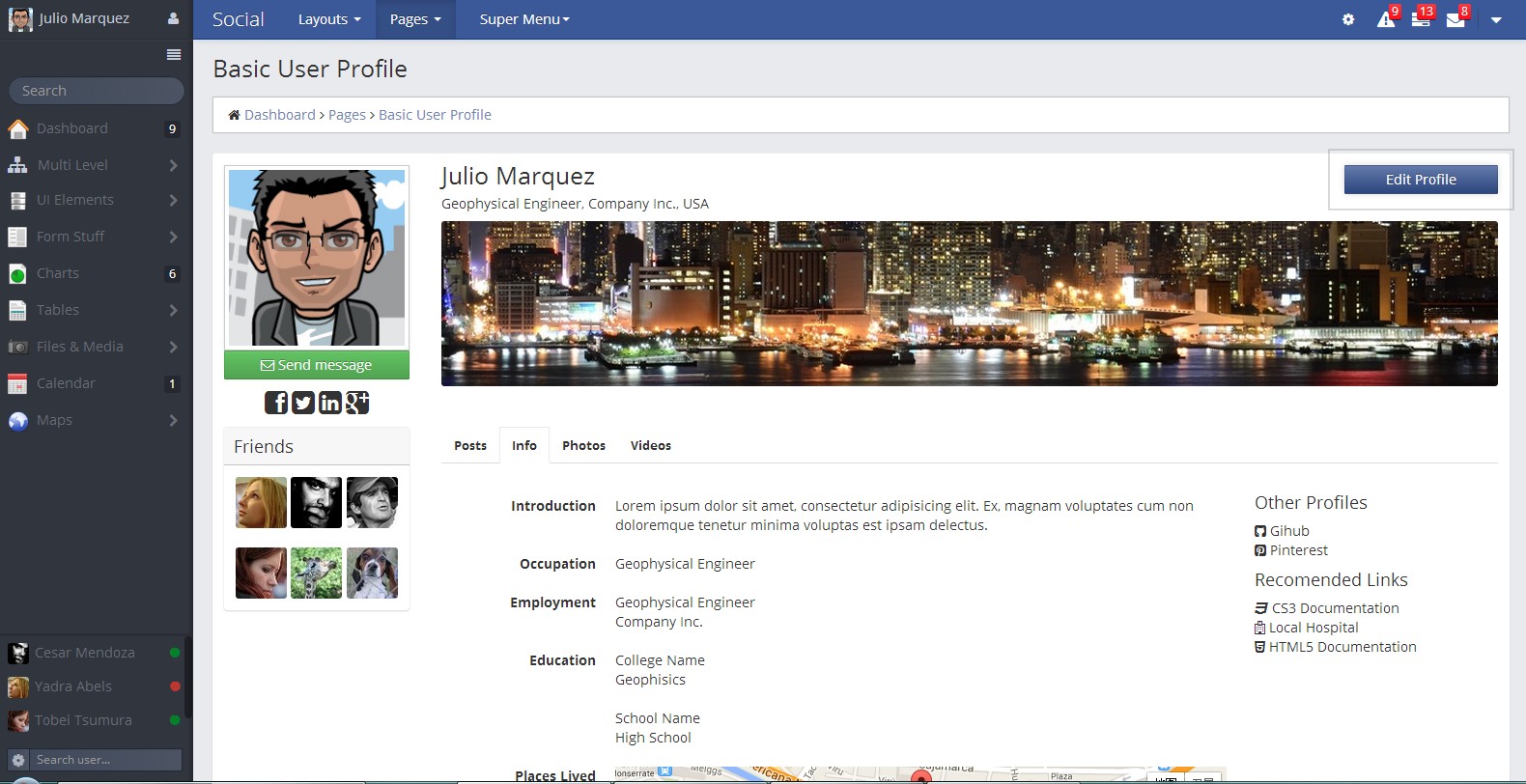Click the user icon beside Julio Marquez
The height and width of the screenshot is (784, 1526).
[x=174, y=18]
